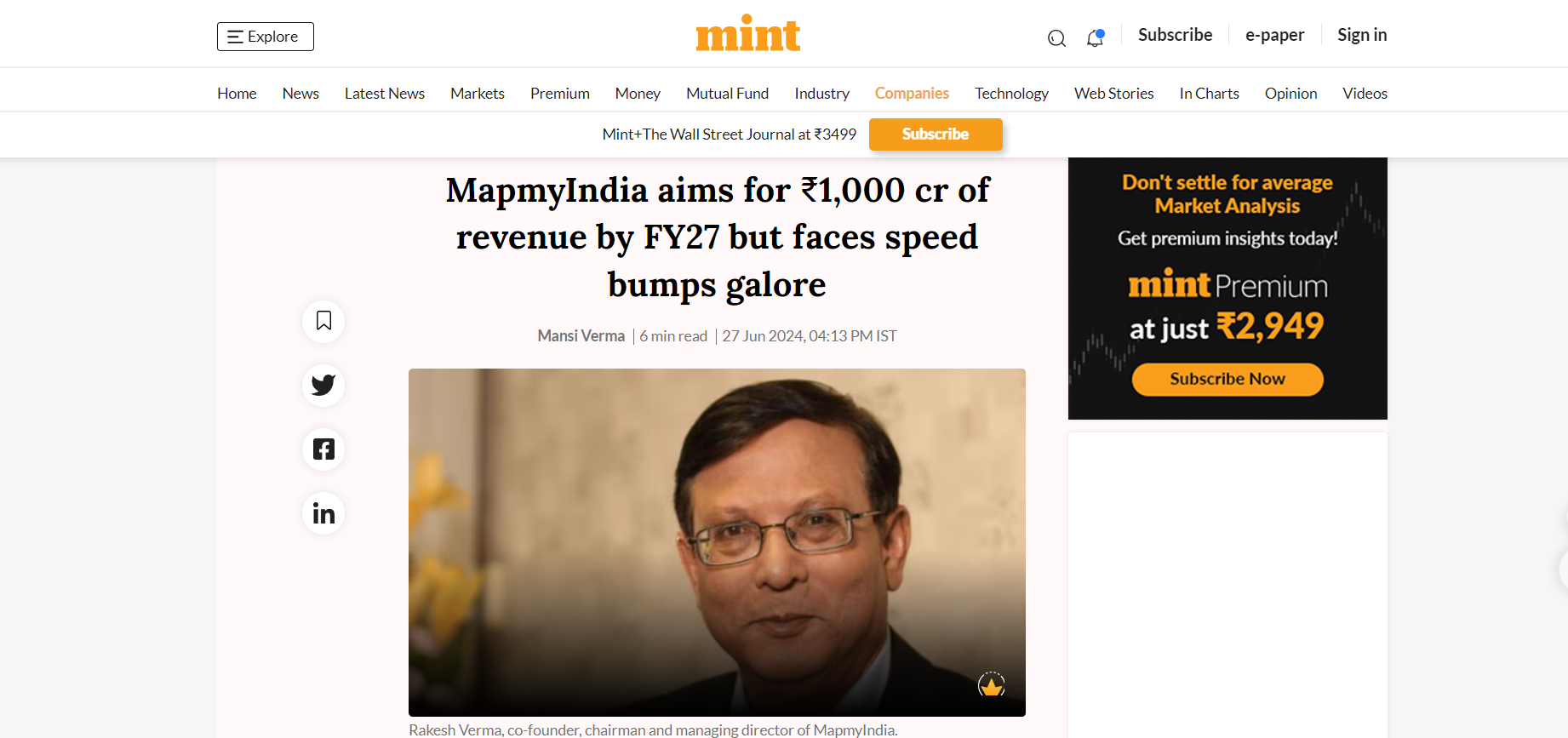Open the Markets tab
The height and width of the screenshot is (738, 1568).
pos(477,94)
